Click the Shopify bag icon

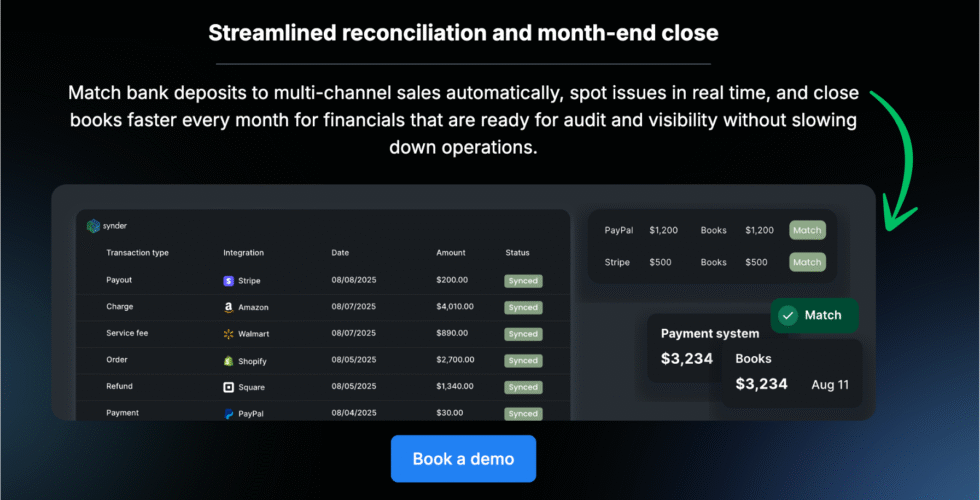click(228, 361)
